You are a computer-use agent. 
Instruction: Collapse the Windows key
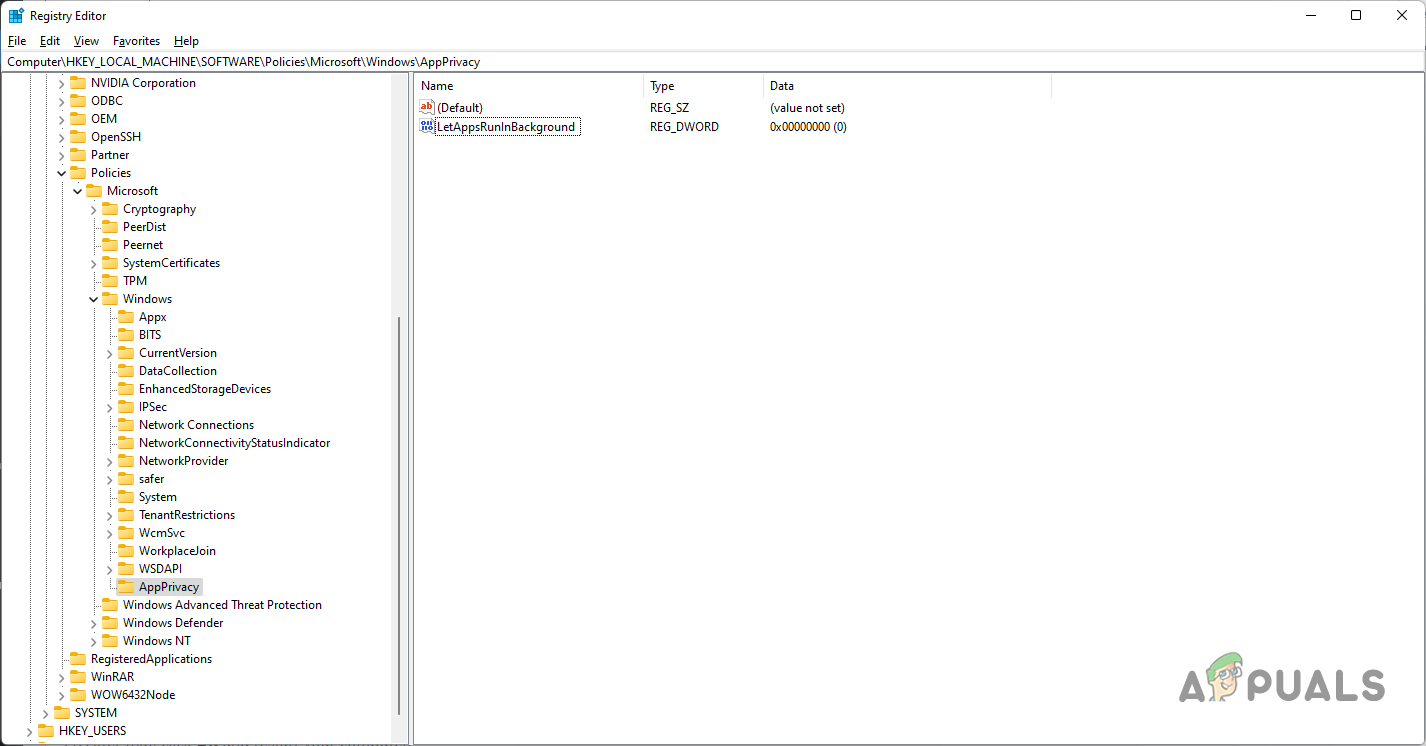[93, 299]
